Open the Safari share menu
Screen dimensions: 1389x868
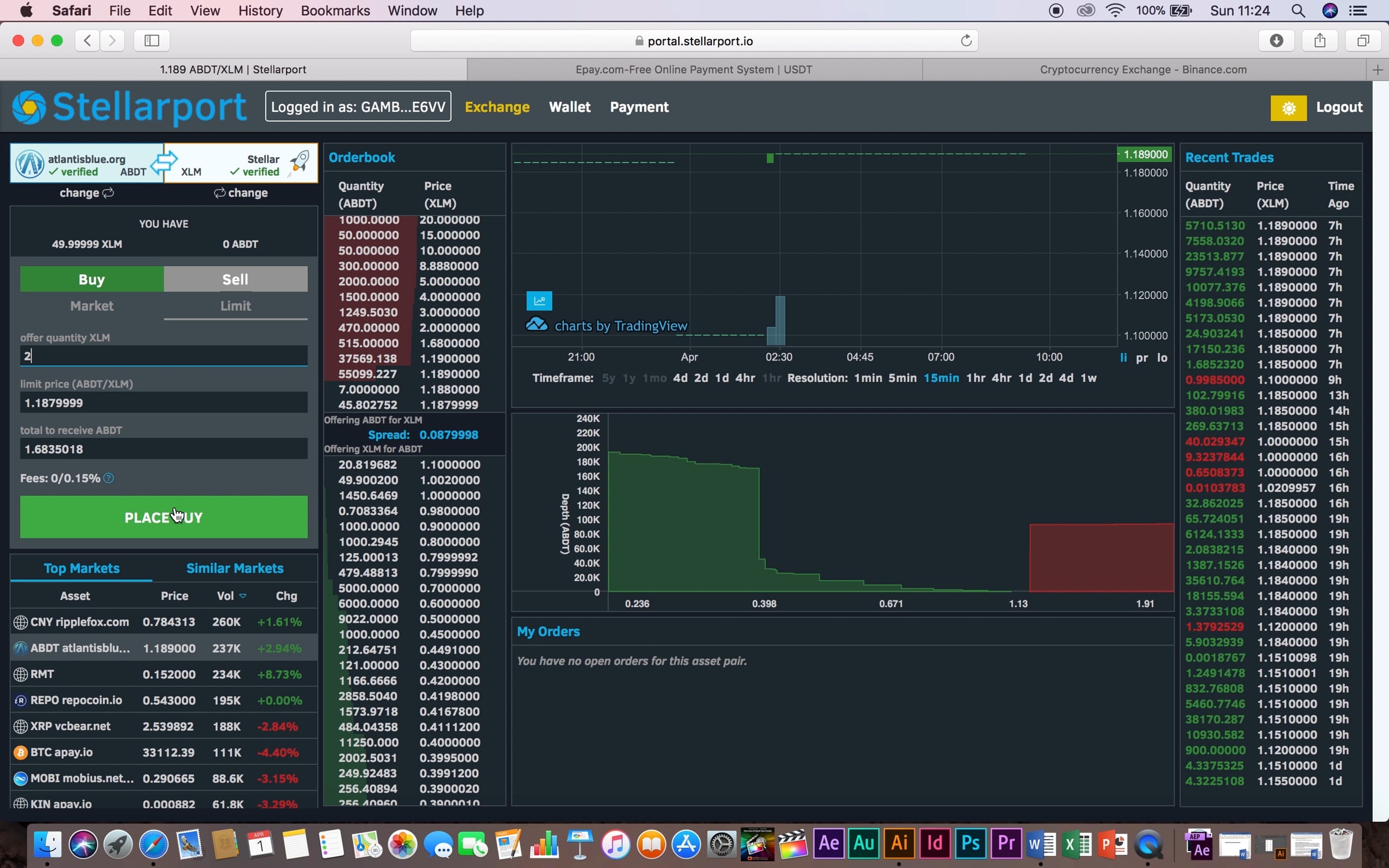click(1320, 41)
